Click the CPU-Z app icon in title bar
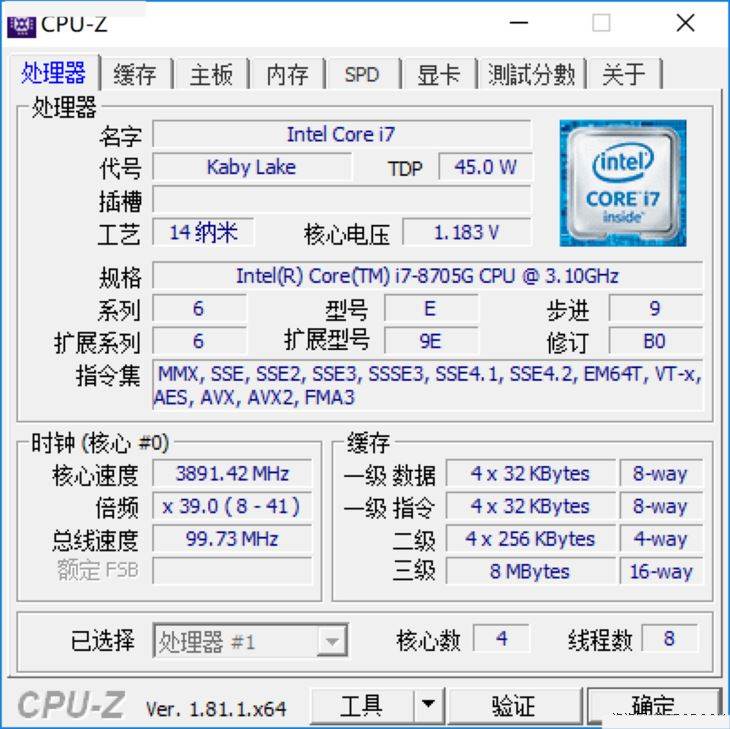 coord(21,26)
